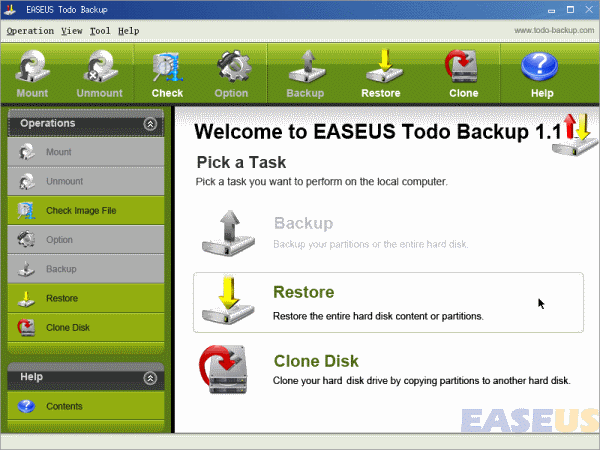This screenshot has height=450, width=600.
Task: Pick the Clone Disk task heading
Action: 316,361
